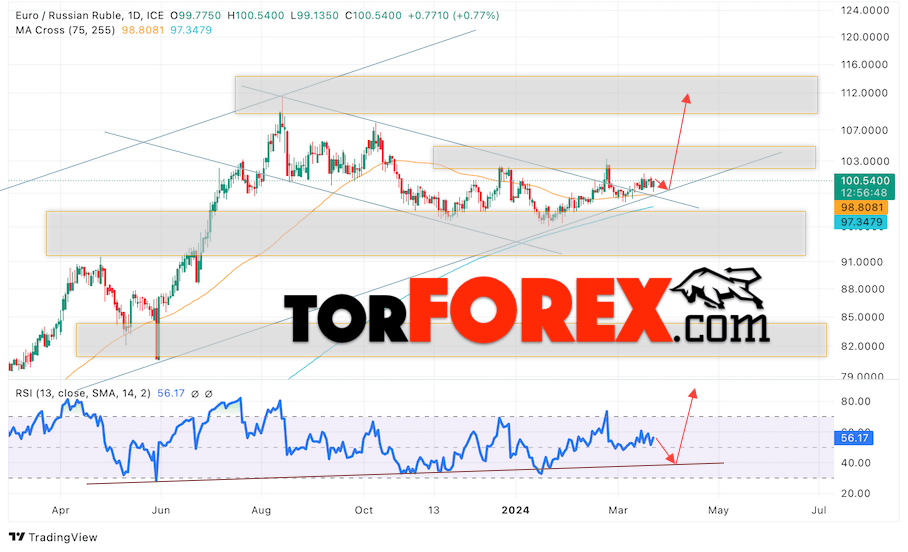Click the 124.0000 price axis tick

pyautogui.click(x=865, y=10)
